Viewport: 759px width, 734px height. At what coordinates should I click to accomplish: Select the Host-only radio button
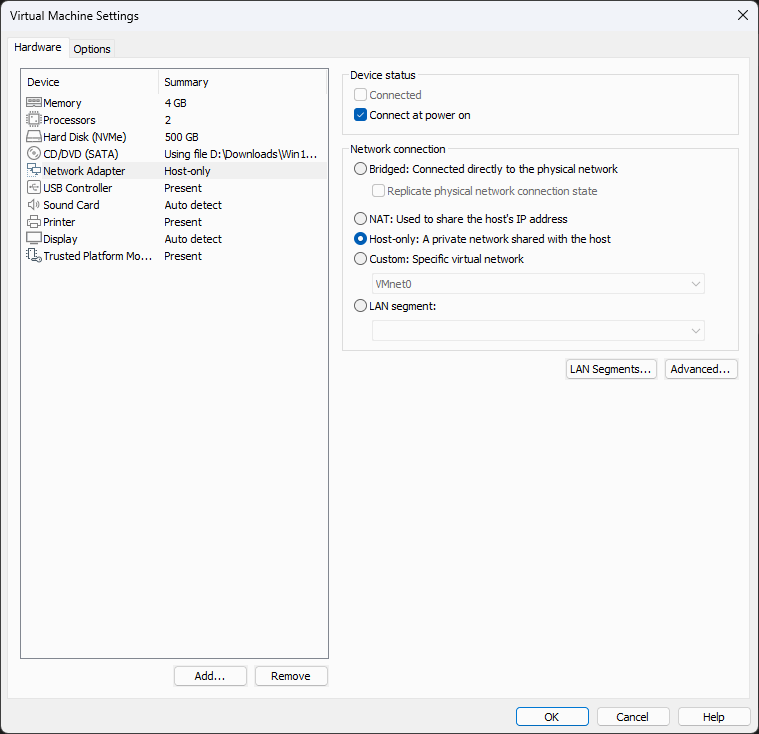pyautogui.click(x=360, y=239)
